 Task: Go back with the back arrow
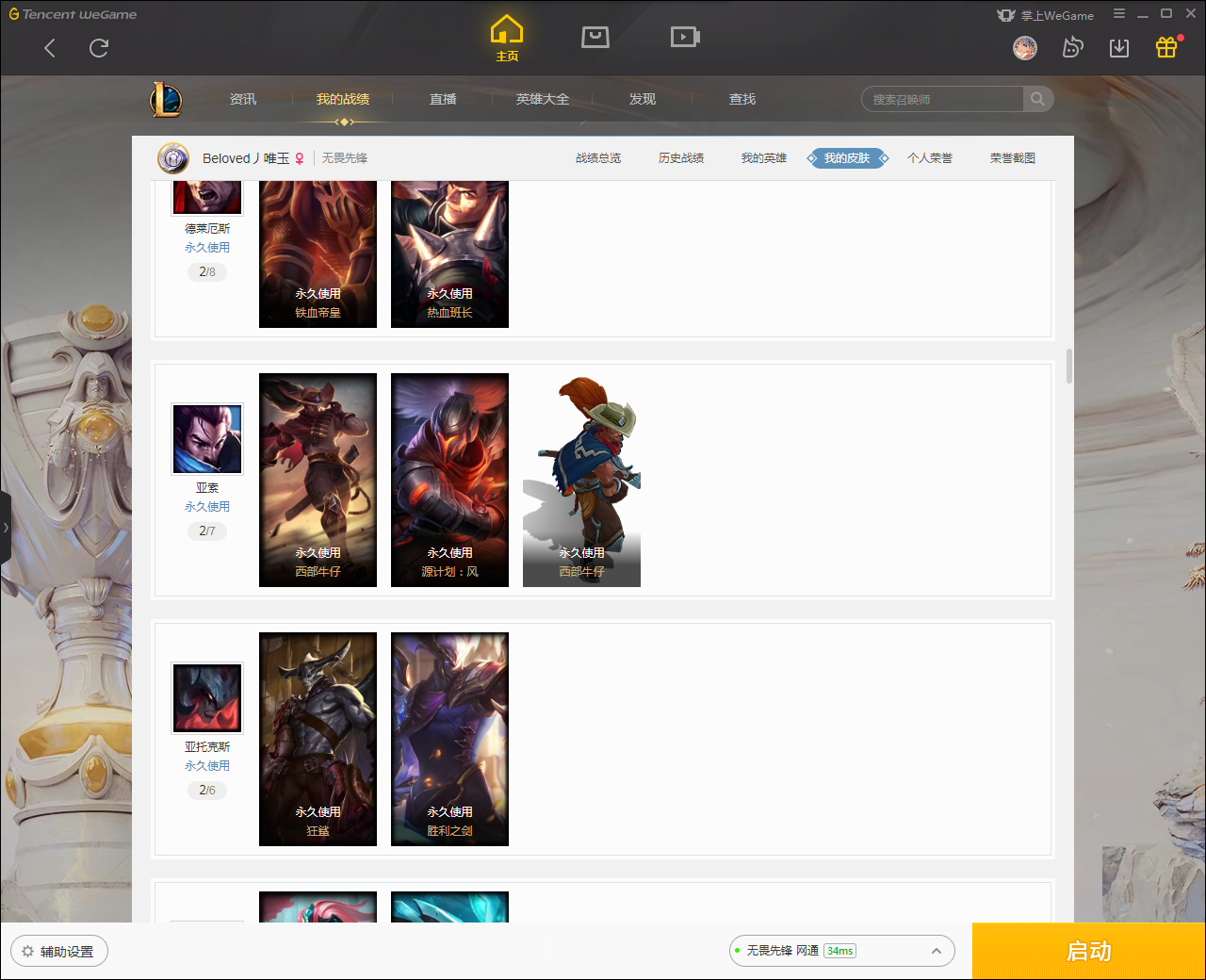pyautogui.click(x=50, y=48)
